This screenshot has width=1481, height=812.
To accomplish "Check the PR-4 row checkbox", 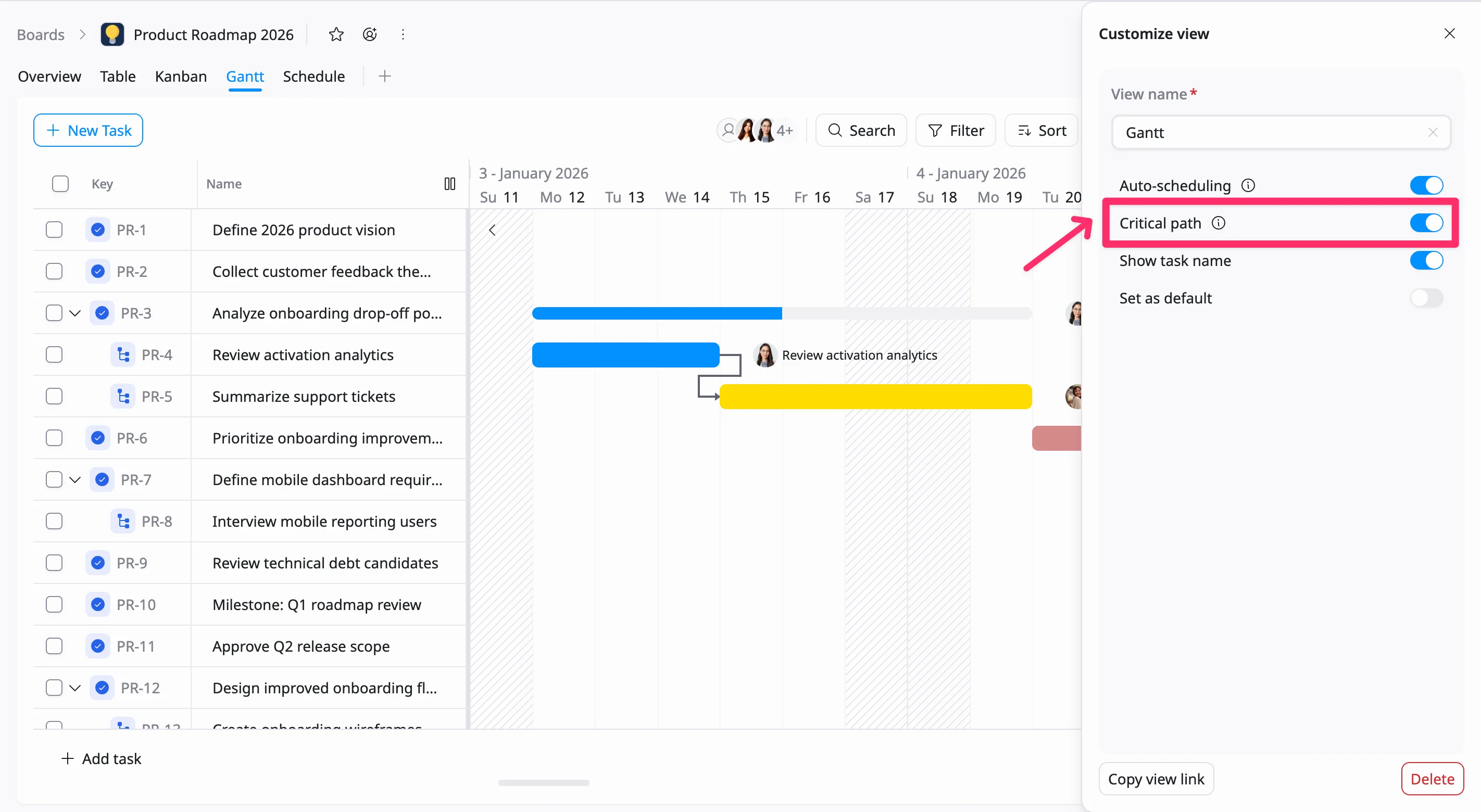I will [54, 354].
